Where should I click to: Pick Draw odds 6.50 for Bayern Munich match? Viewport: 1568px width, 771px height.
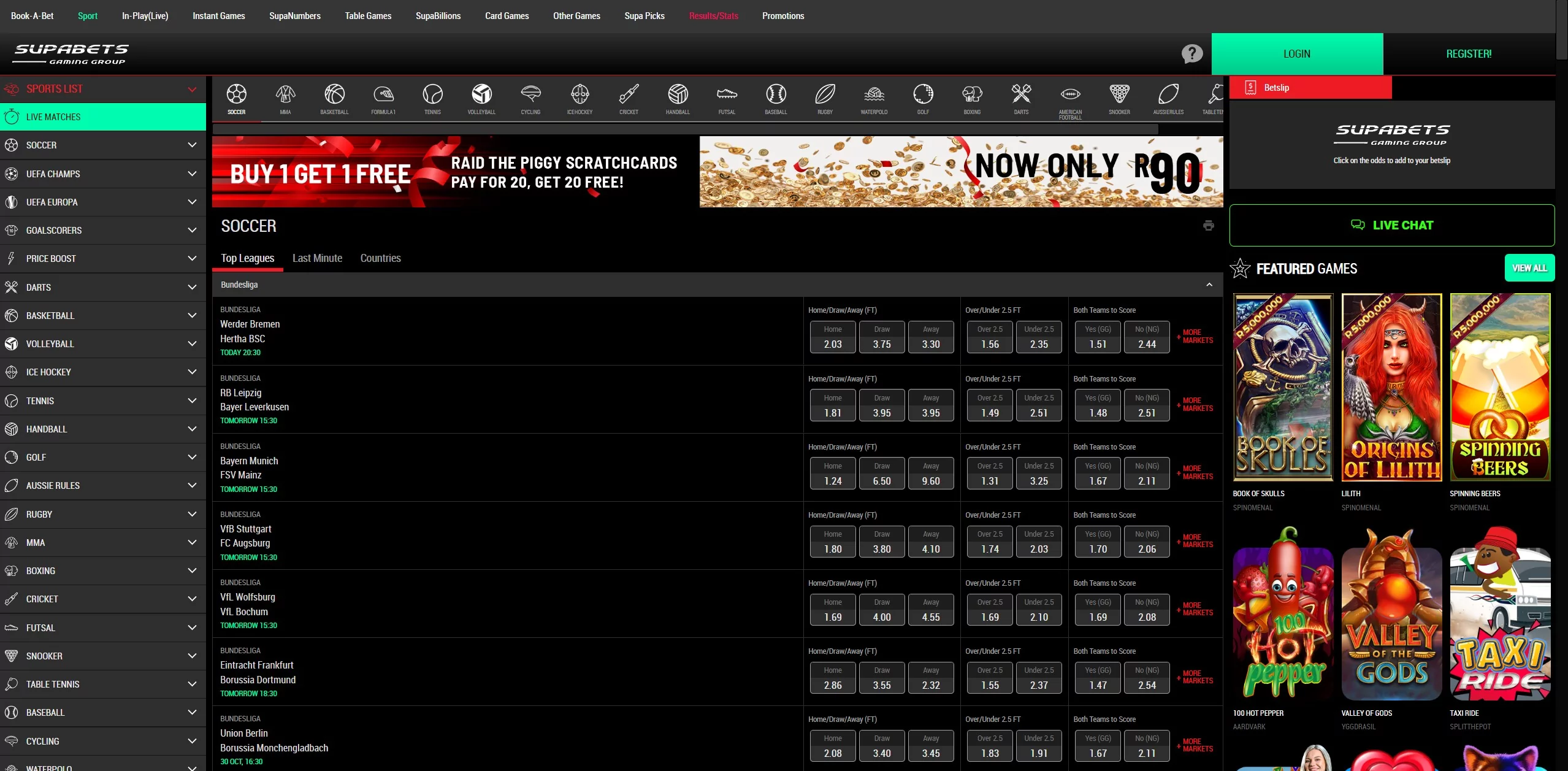click(881, 474)
